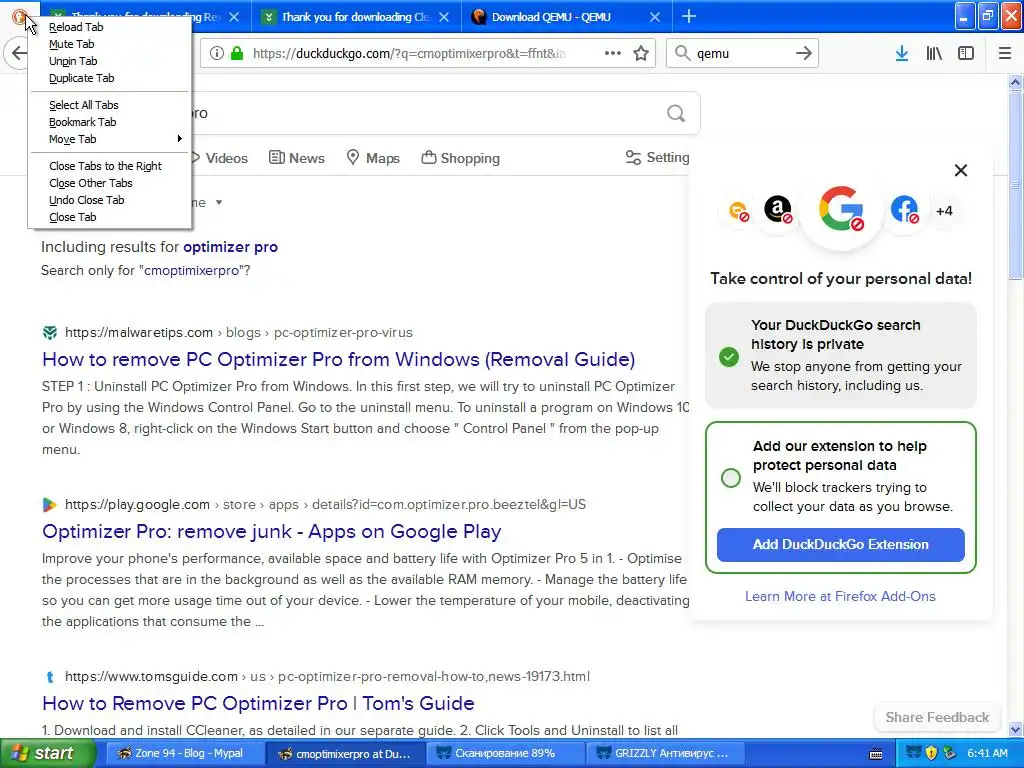Open GRIZZLY antivirus taskbar window
The height and width of the screenshot is (768, 1024).
click(x=665, y=754)
